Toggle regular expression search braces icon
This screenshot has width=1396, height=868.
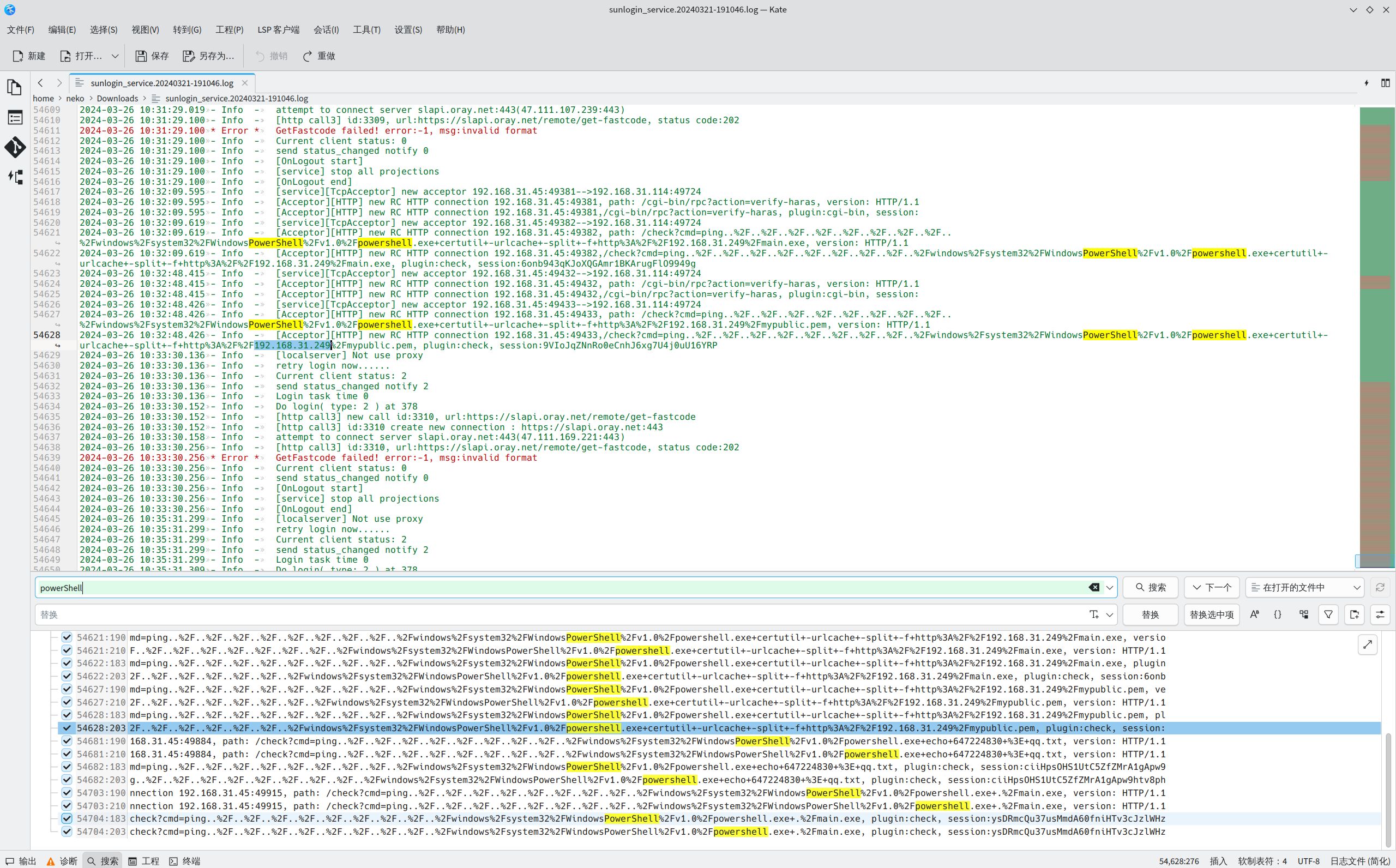[x=1278, y=614]
